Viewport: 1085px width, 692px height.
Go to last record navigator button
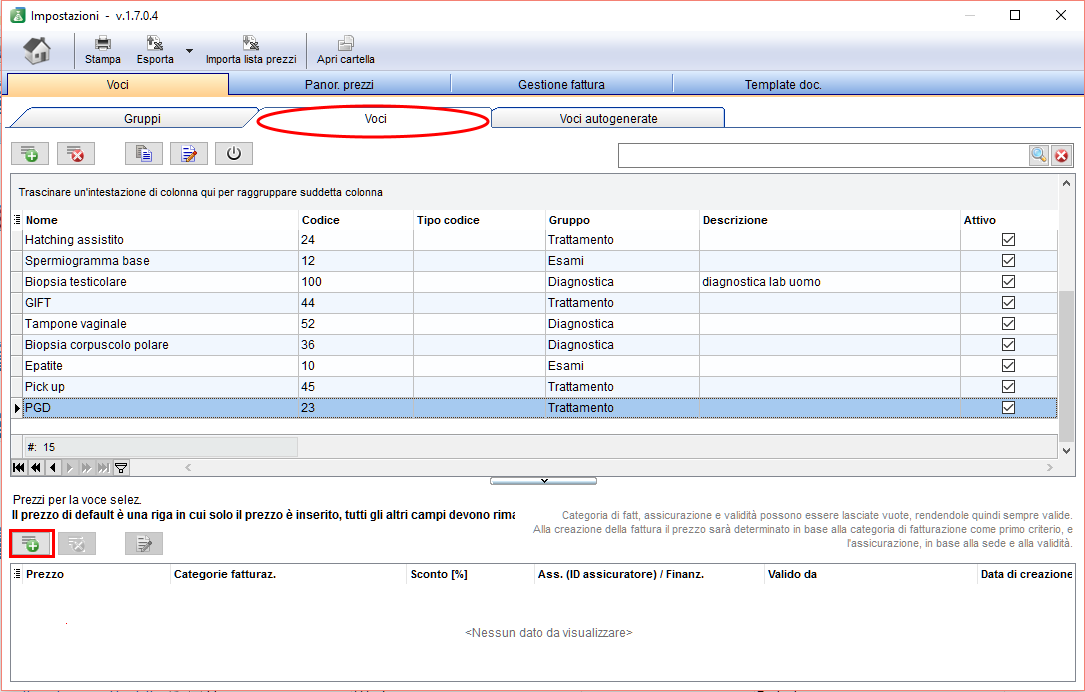(x=103, y=468)
